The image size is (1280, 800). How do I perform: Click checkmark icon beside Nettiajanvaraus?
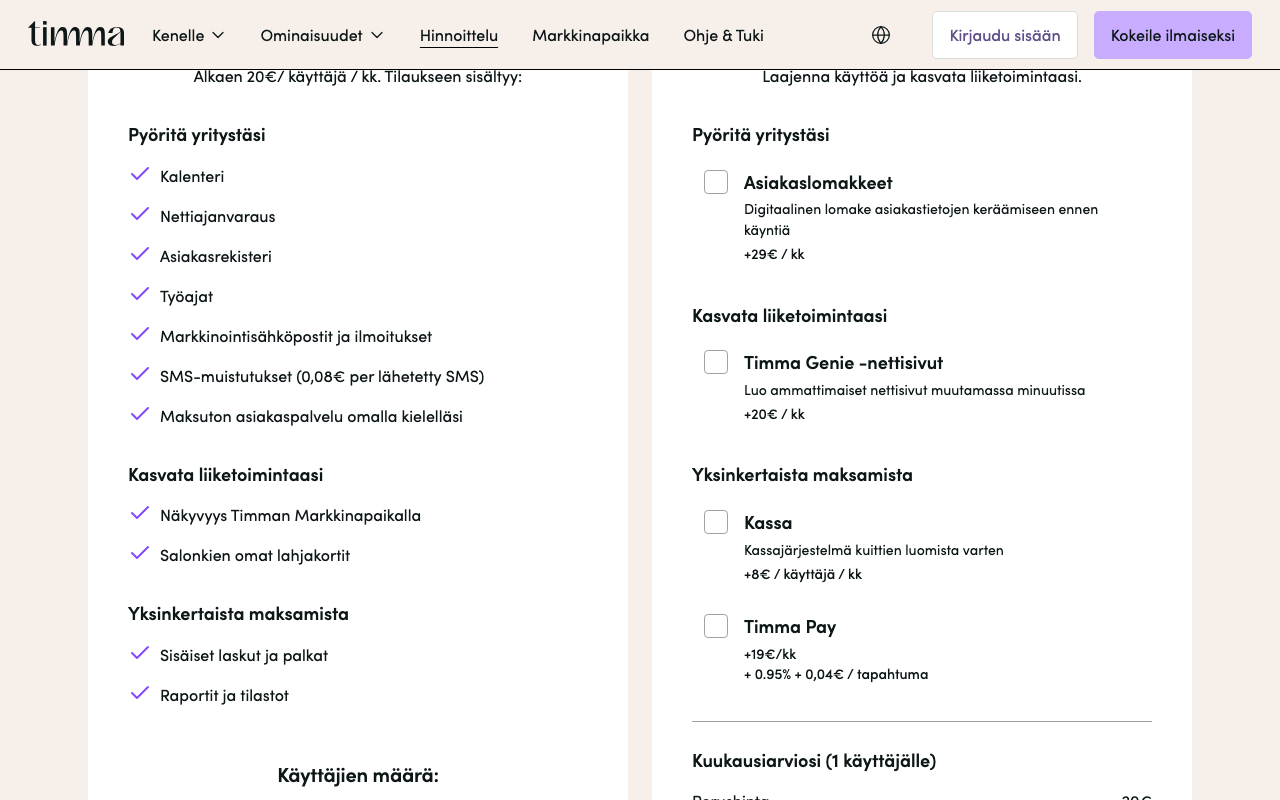[140, 214]
